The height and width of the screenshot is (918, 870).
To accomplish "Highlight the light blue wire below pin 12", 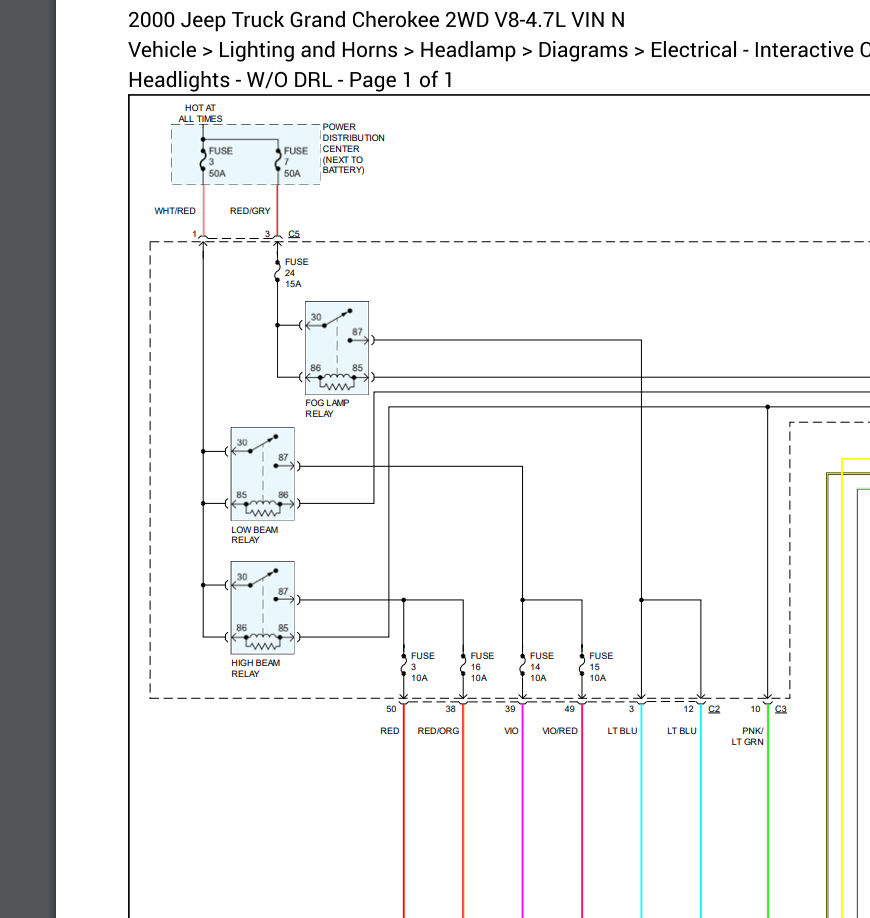I will (701, 811).
